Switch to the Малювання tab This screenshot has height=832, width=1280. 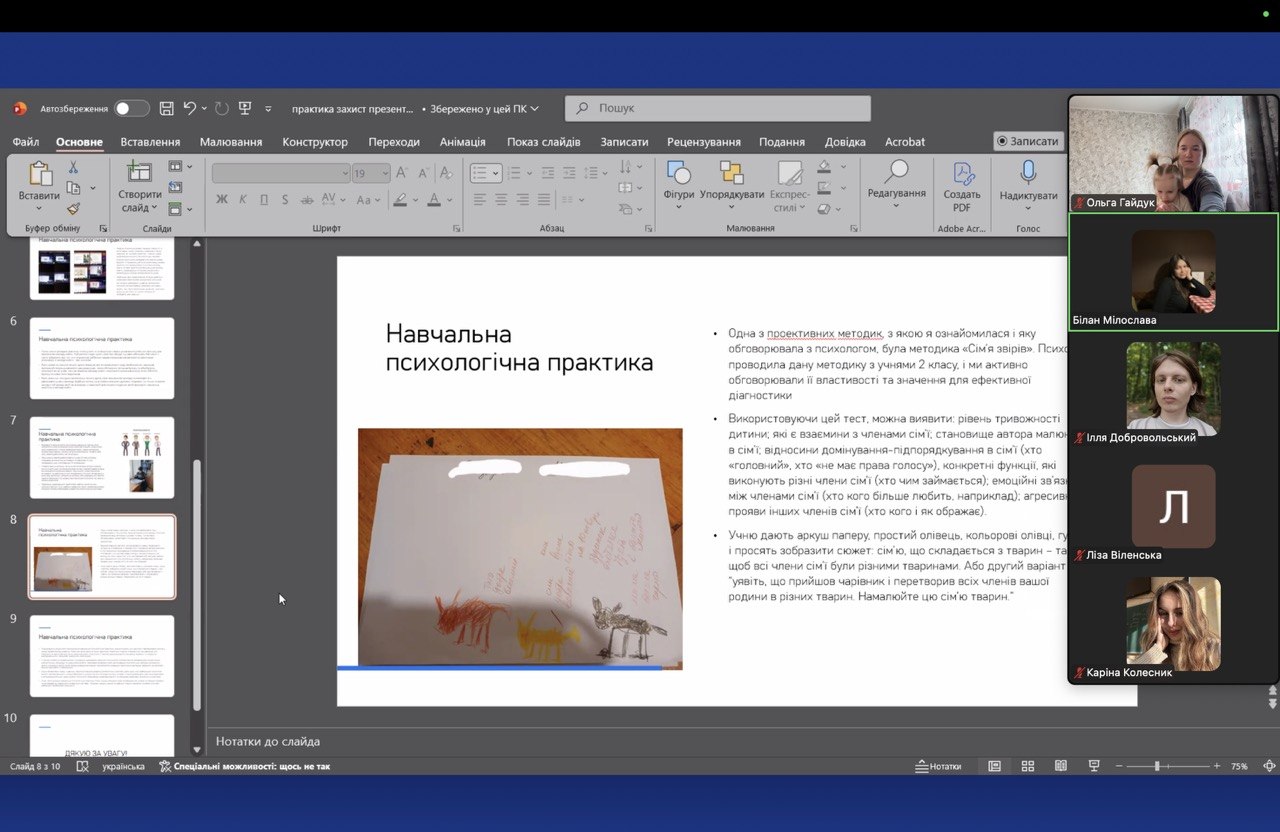[231, 142]
